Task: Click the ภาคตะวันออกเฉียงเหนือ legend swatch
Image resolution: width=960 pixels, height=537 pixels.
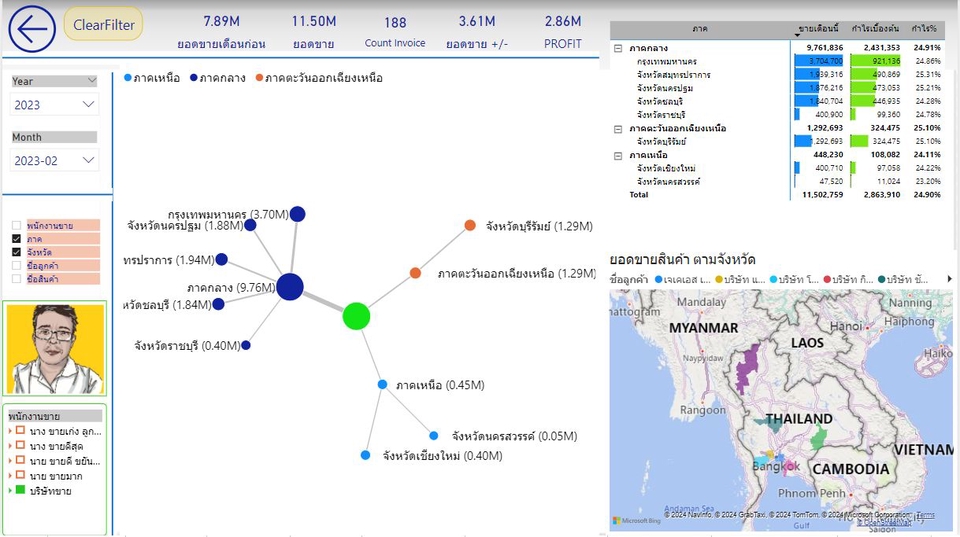Action: 260,78
